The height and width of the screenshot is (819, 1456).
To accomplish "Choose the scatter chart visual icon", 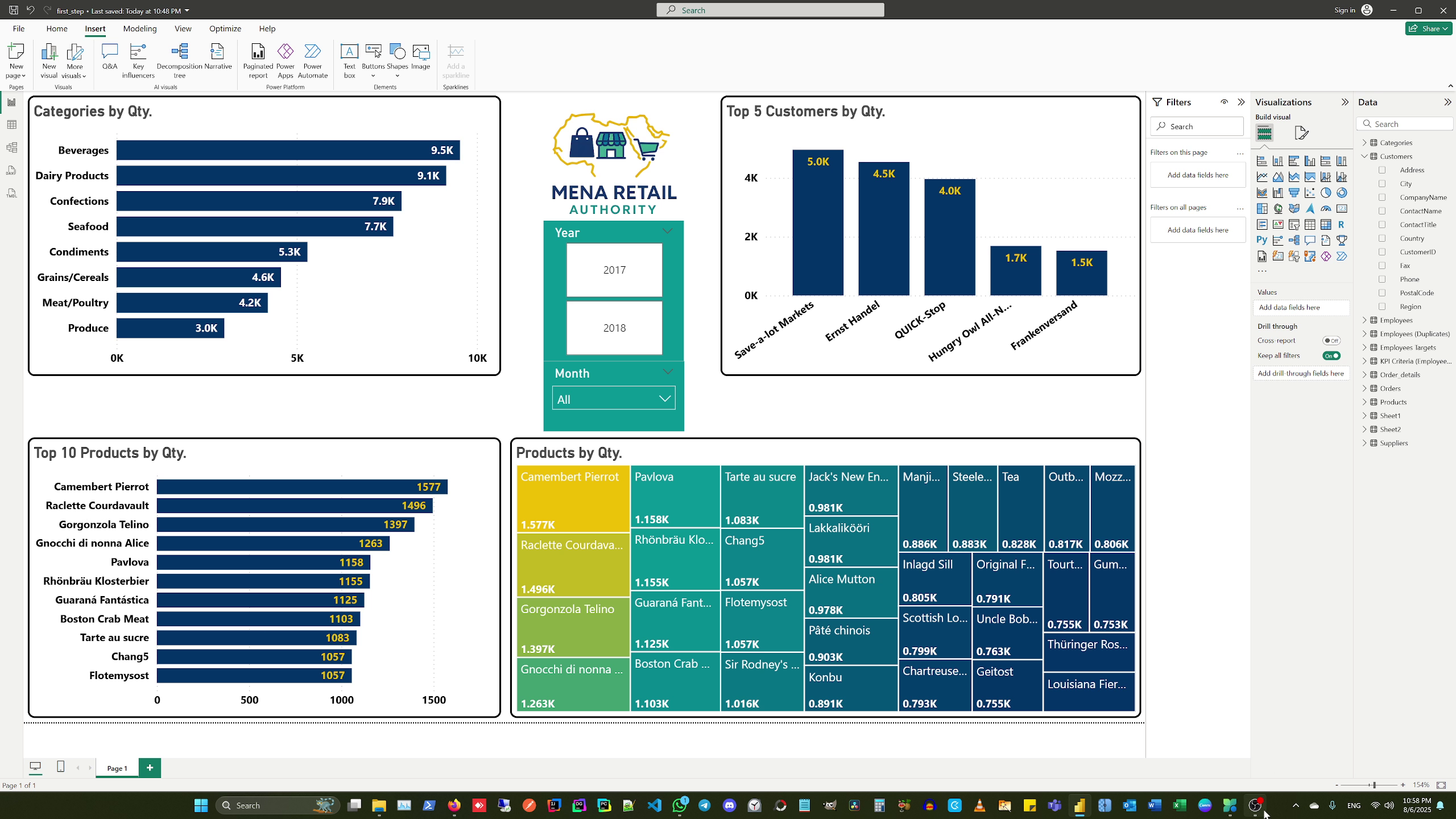I will [x=1310, y=193].
